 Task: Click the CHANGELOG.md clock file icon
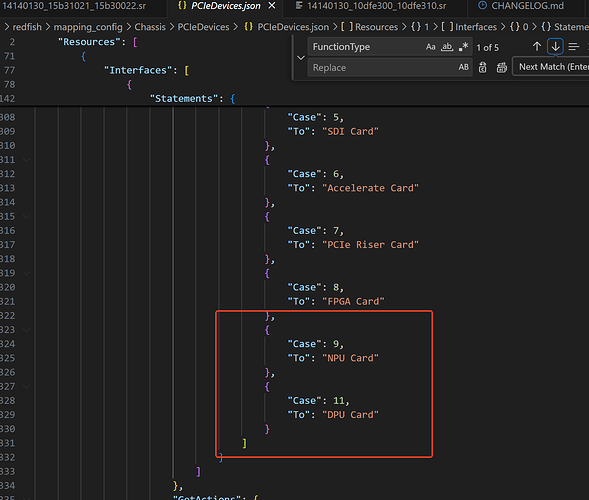(482, 6)
